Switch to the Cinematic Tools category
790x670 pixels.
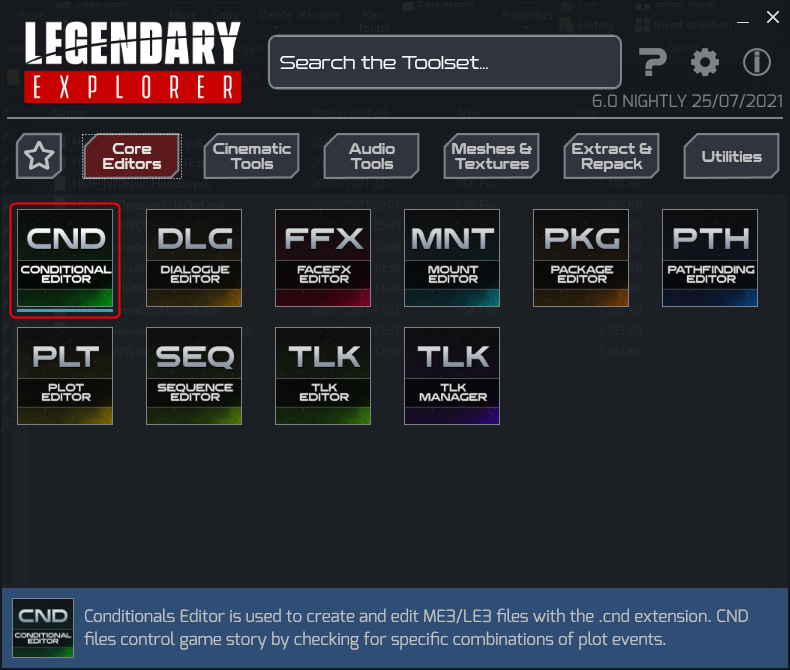pos(252,156)
